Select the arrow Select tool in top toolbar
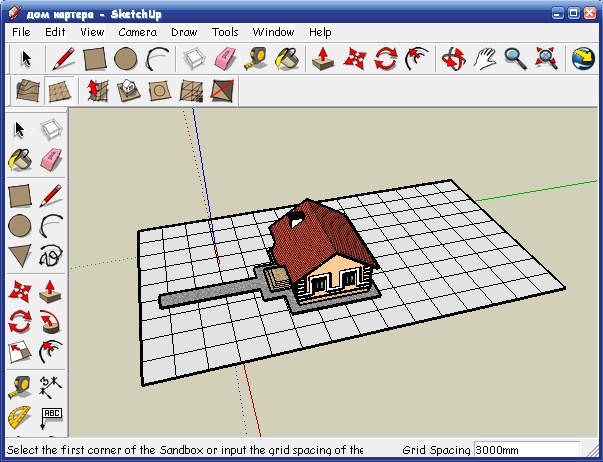Screen dimensions: 603x462 (x=26, y=59)
